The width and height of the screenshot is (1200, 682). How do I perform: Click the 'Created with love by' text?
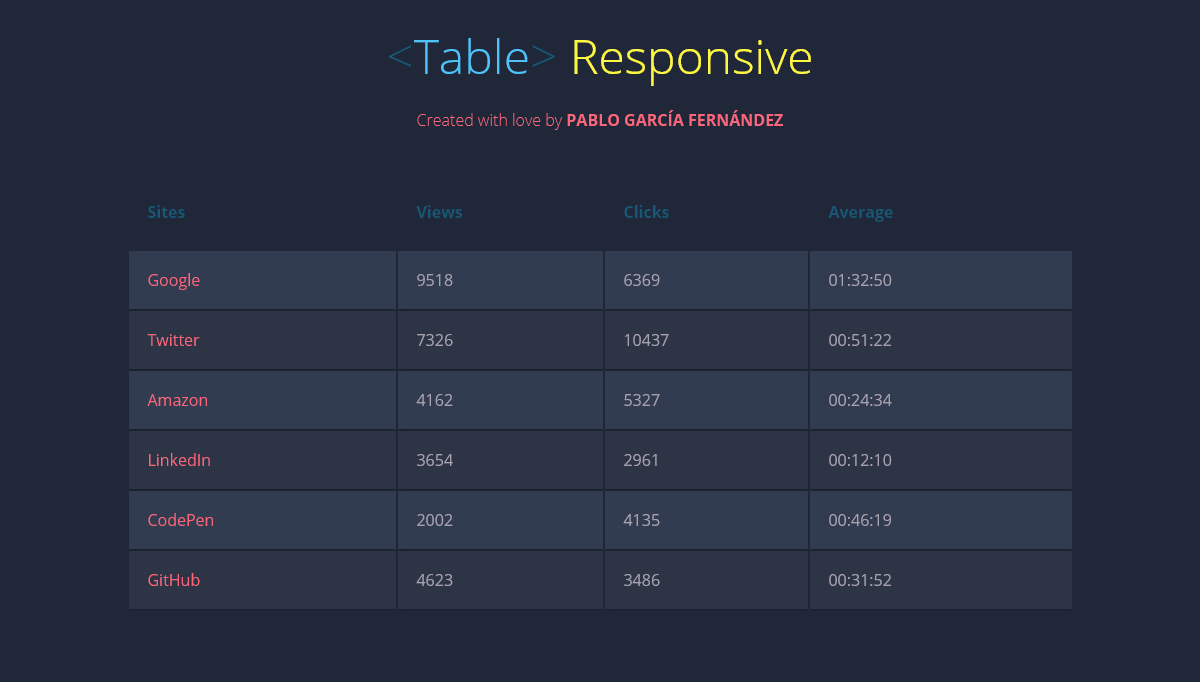[x=489, y=120]
